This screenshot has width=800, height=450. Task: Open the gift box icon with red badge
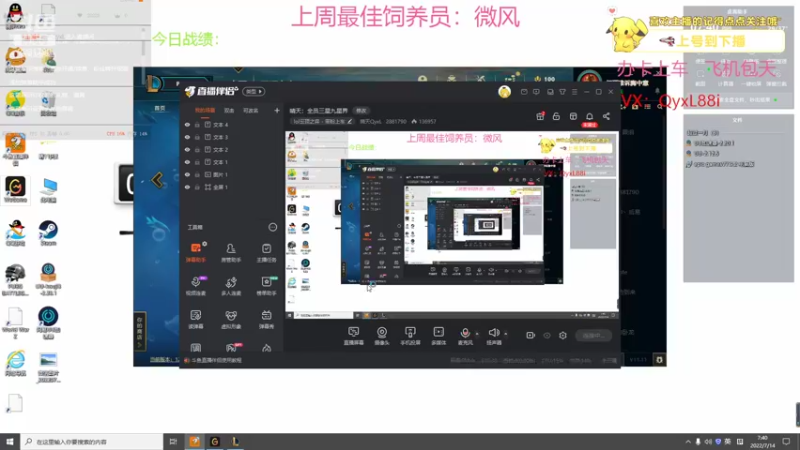(x=540, y=116)
